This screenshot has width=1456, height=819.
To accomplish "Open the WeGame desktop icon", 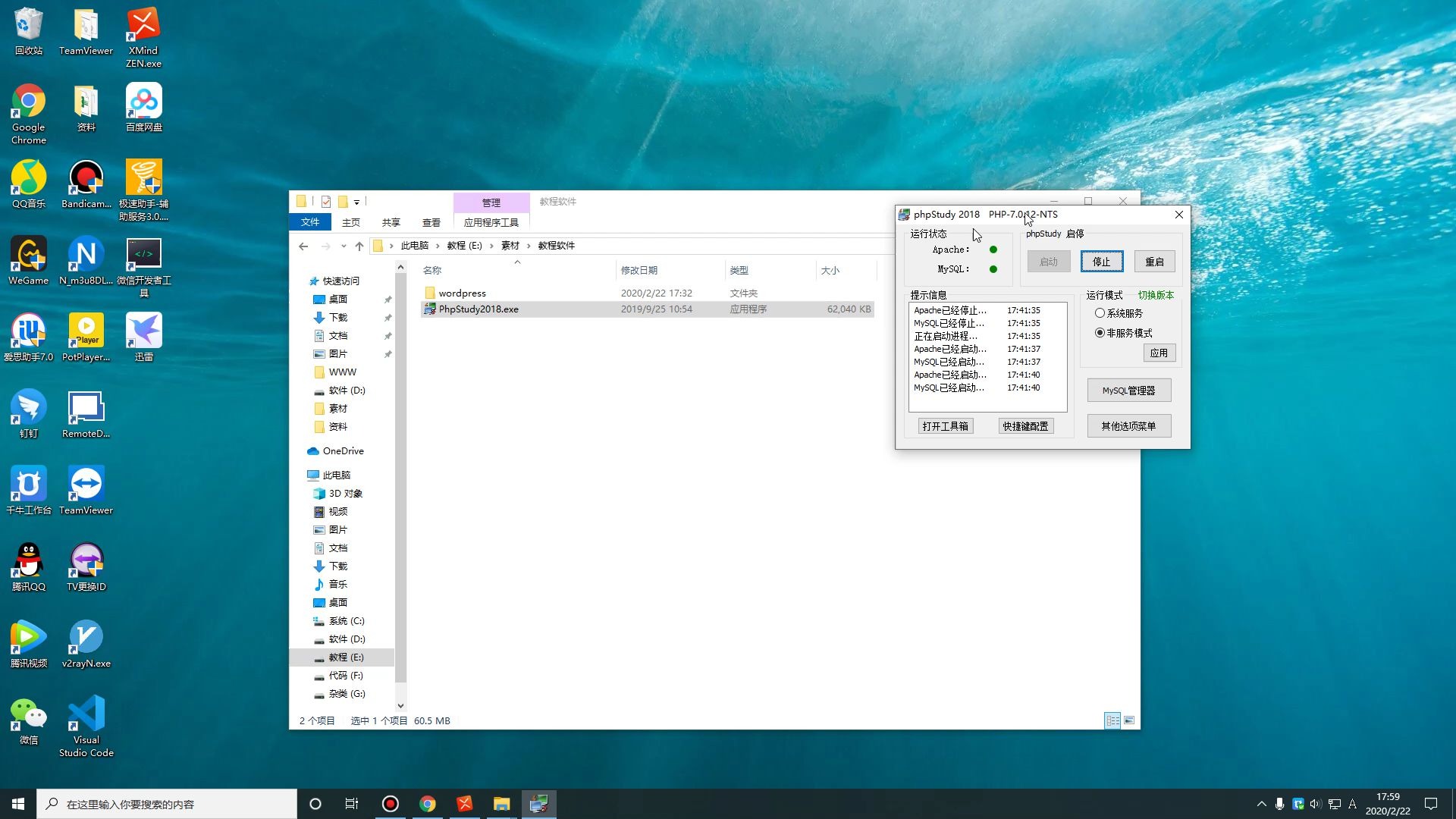I will click(x=28, y=261).
